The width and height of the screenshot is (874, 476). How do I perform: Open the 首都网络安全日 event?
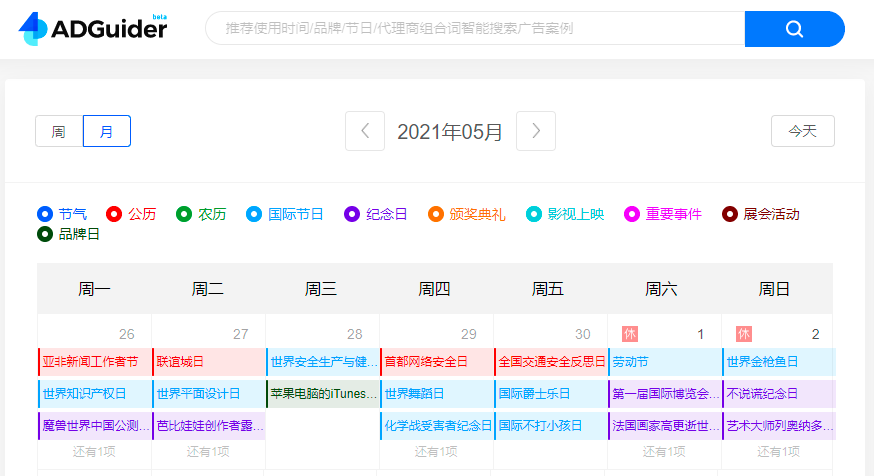pos(437,362)
